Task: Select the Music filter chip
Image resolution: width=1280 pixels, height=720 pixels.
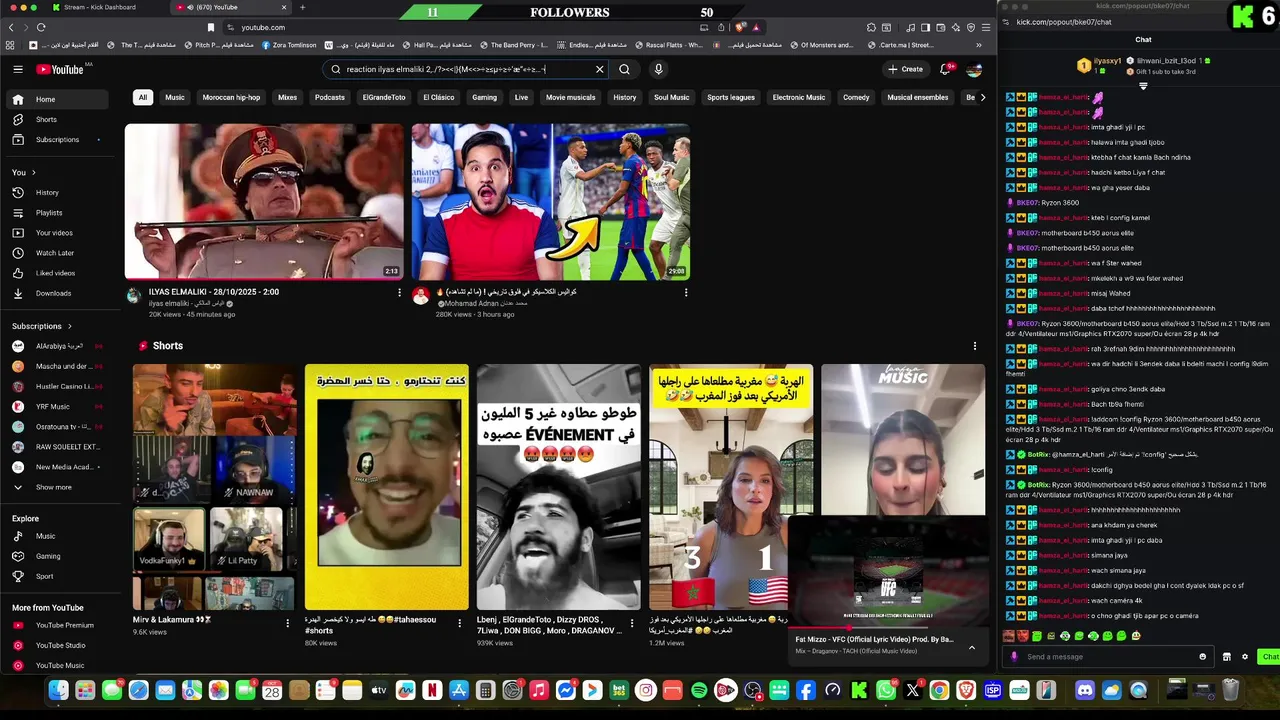Action: tap(175, 97)
